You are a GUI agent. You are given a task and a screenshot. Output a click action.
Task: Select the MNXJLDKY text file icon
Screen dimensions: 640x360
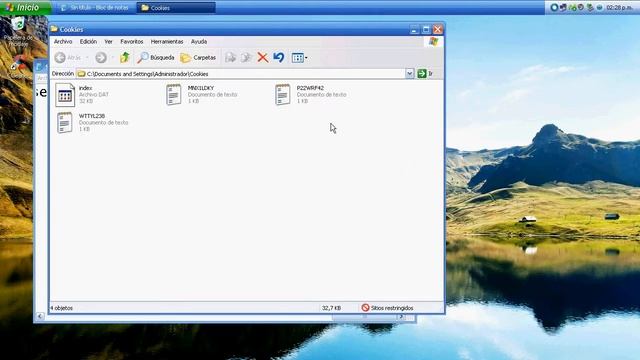point(174,95)
